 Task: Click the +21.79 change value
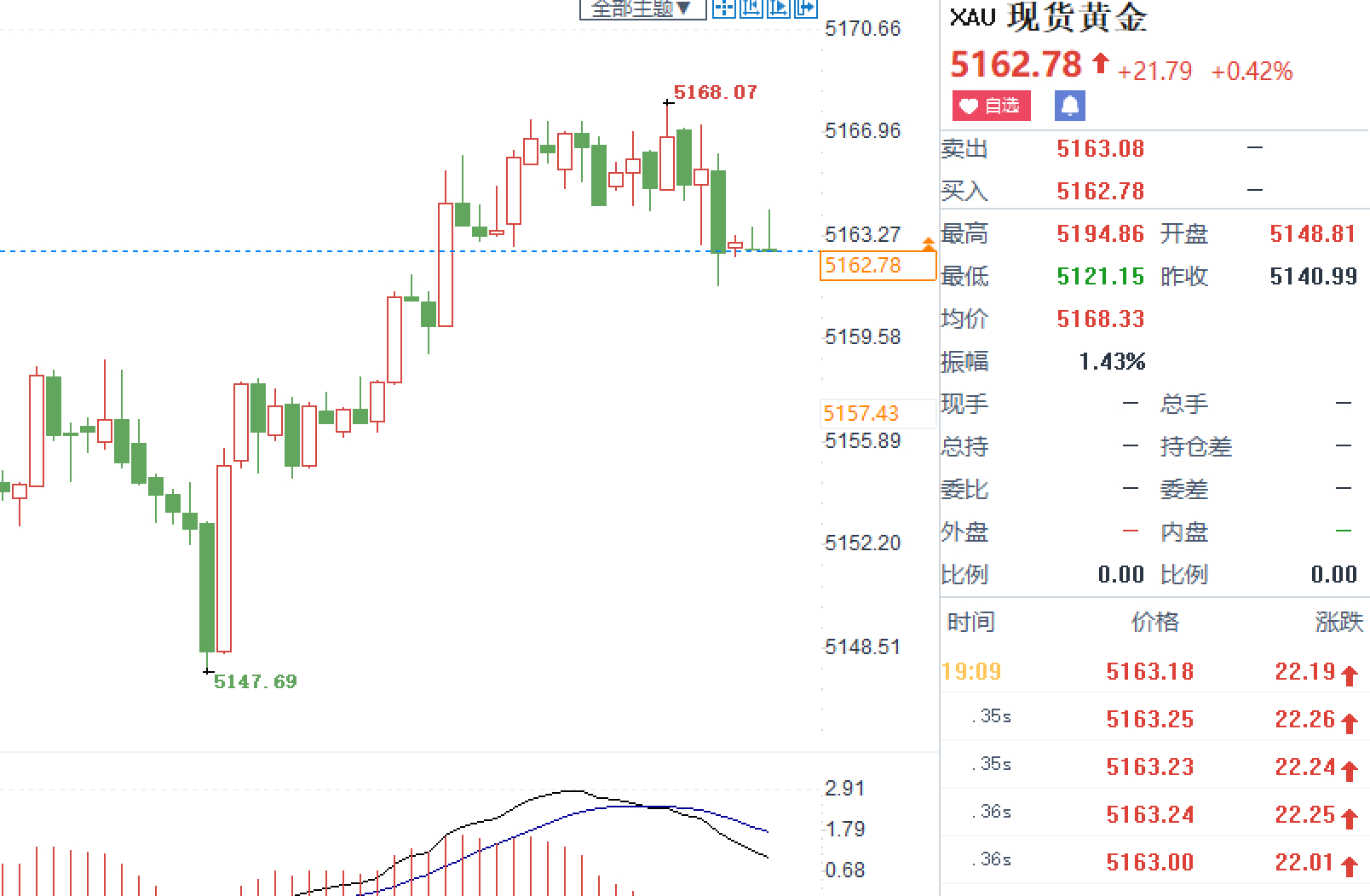click(1154, 71)
